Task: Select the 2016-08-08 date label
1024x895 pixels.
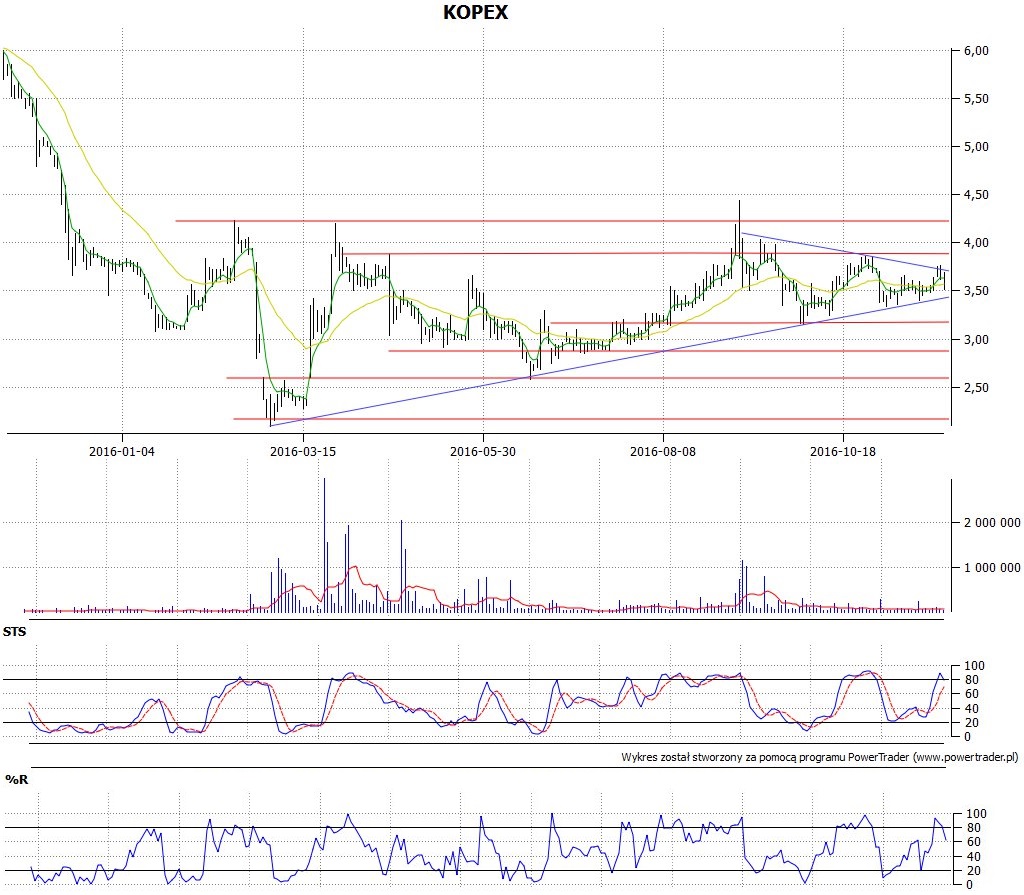Action: [662, 451]
